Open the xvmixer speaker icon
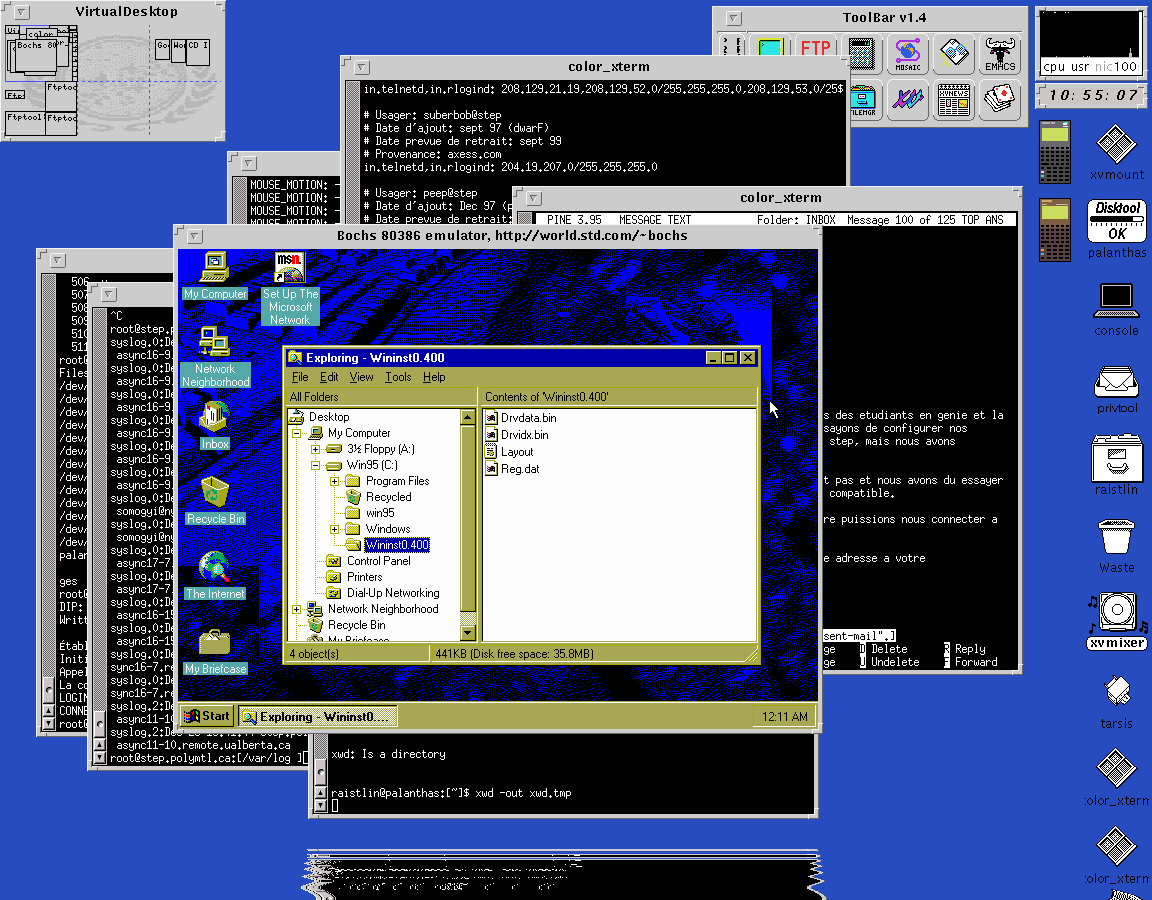 pos(1116,622)
